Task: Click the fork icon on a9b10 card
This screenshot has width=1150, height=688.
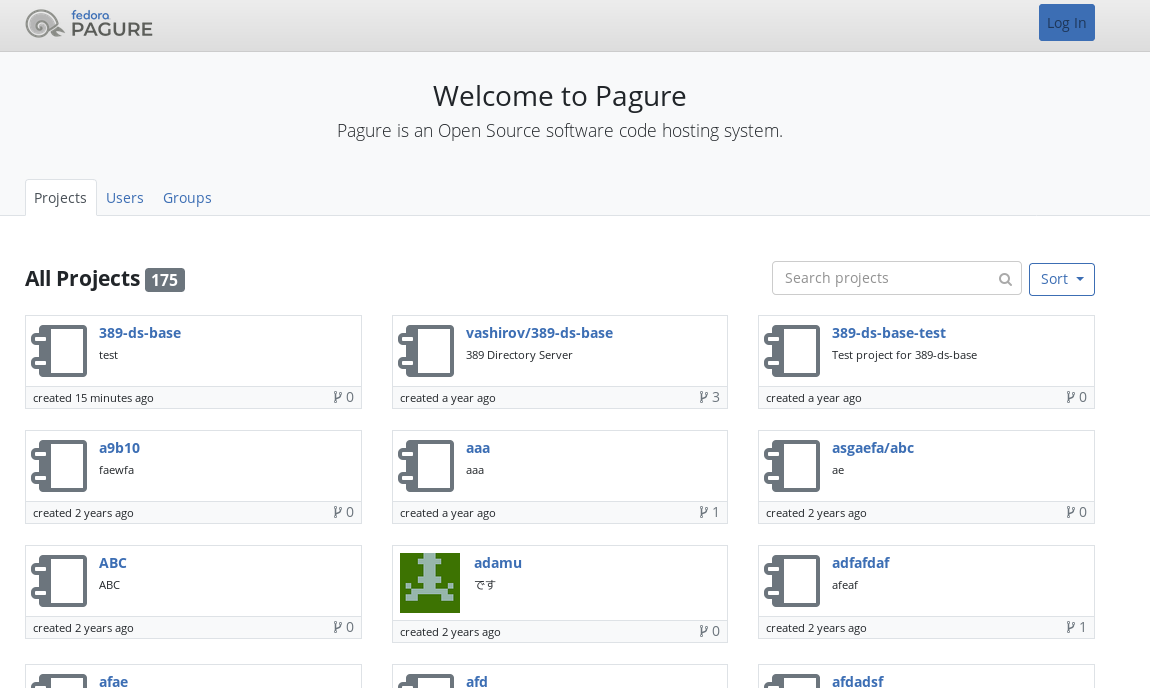Action: [337, 513]
